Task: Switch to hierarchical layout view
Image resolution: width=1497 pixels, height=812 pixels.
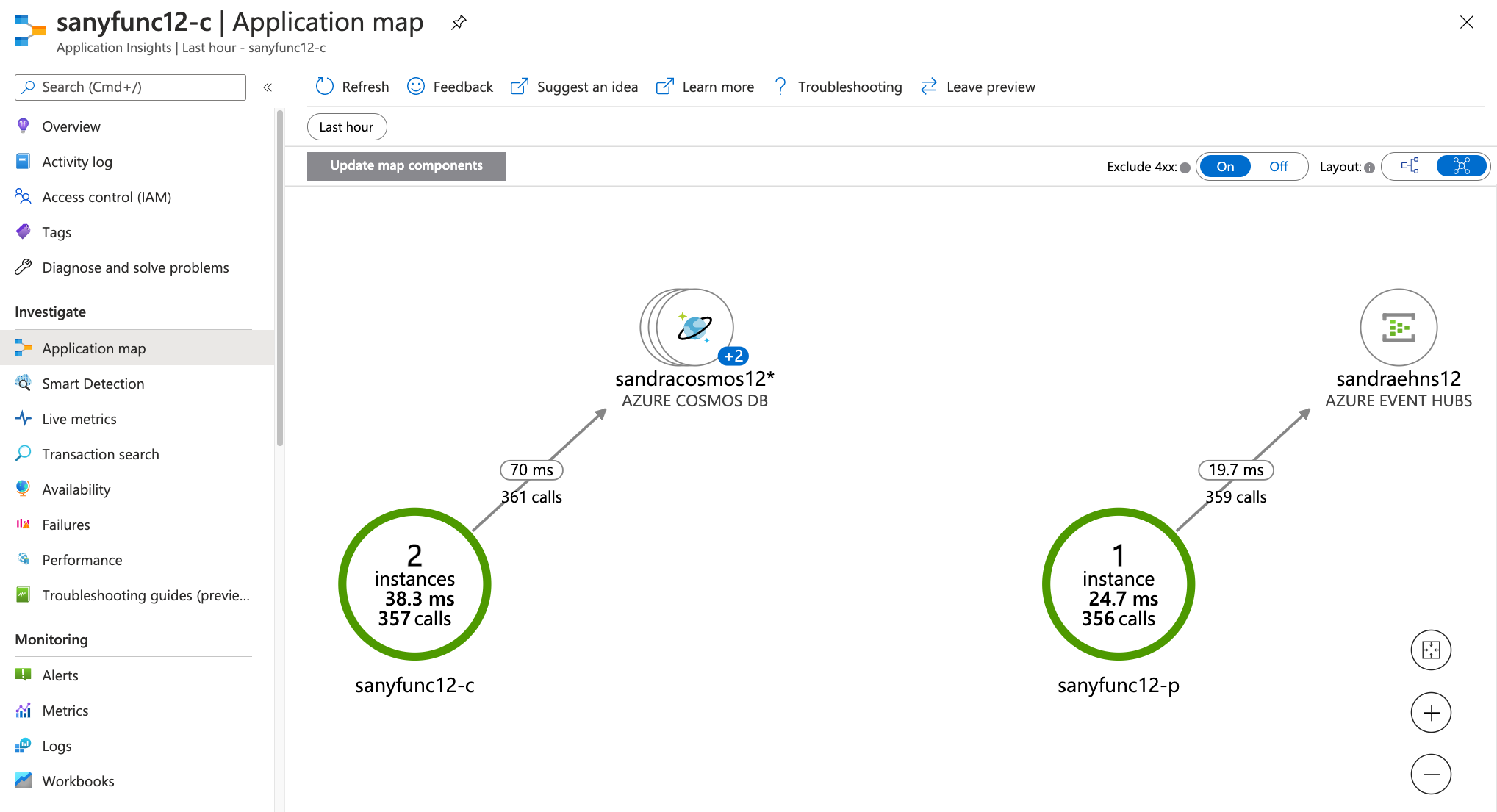Action: pyautogui.click(x=1409, y=166)
